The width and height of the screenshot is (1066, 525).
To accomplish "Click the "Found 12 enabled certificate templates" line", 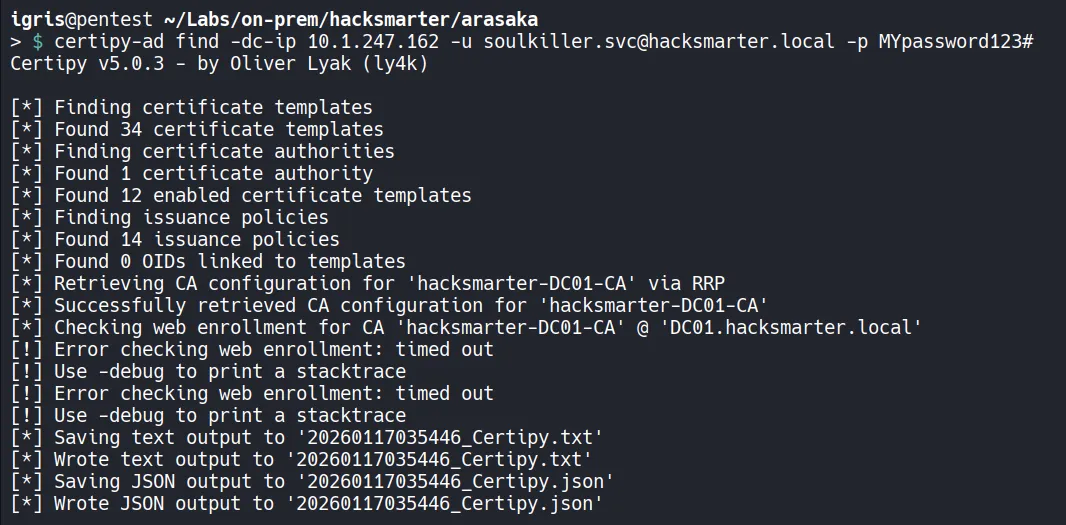I will tap(262, 195).
